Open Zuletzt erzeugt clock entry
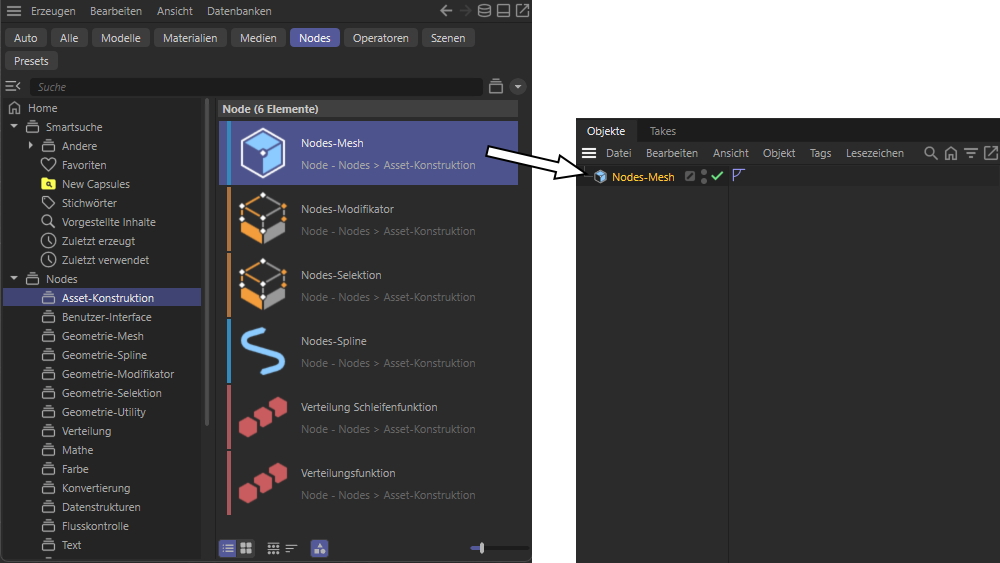The height and width of the screenshot is (563, 1000). 98,241
